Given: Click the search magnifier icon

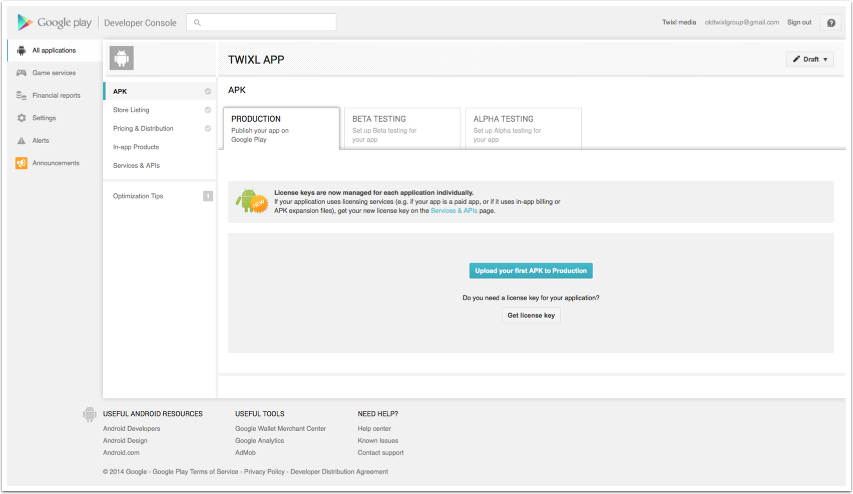Looking at the screenshot, I should [197, 23].
